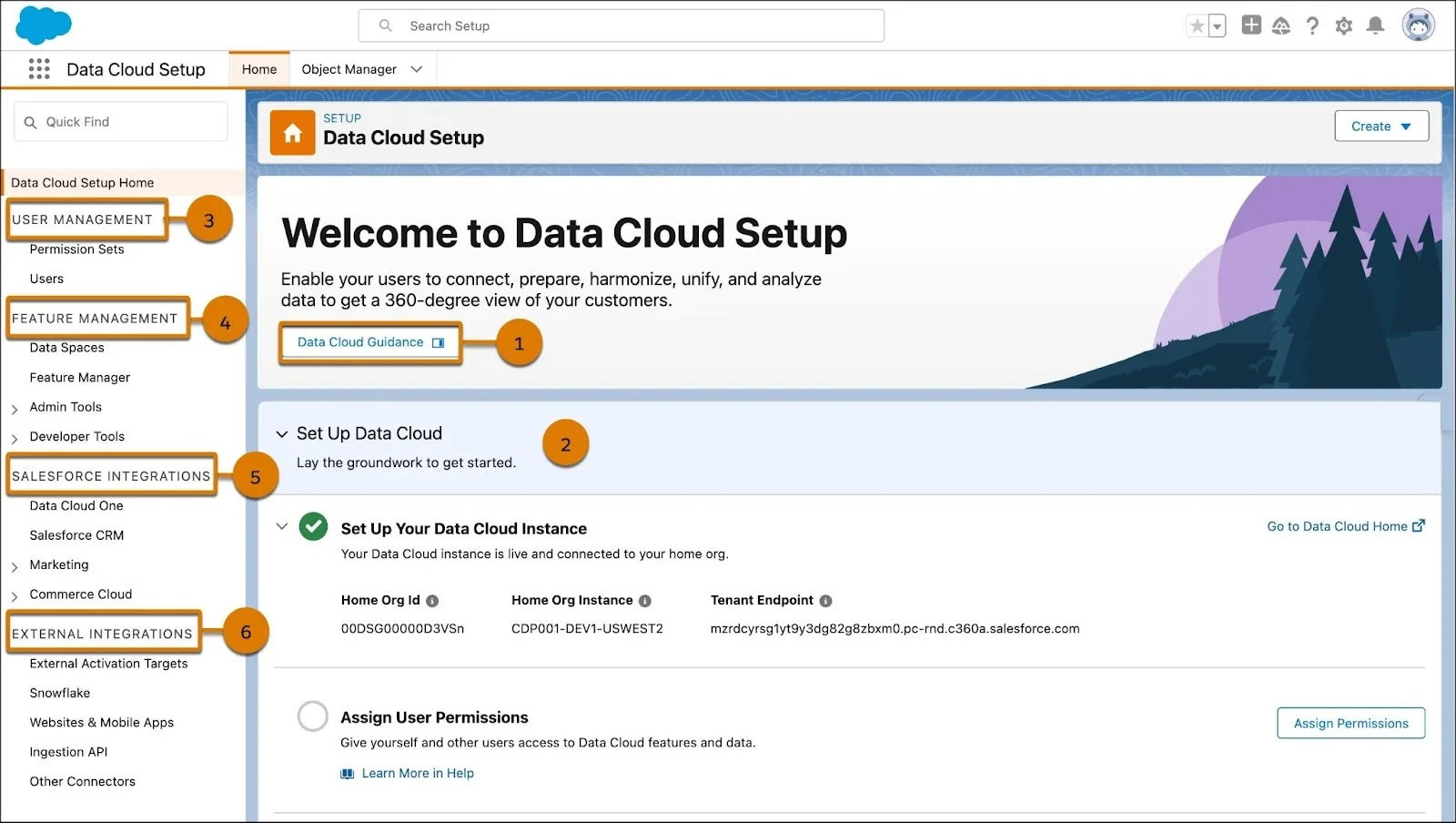Click the Tenant Endpoint info icon
The height and width of the screenshot is (823, 1456).
pos(825,601)
